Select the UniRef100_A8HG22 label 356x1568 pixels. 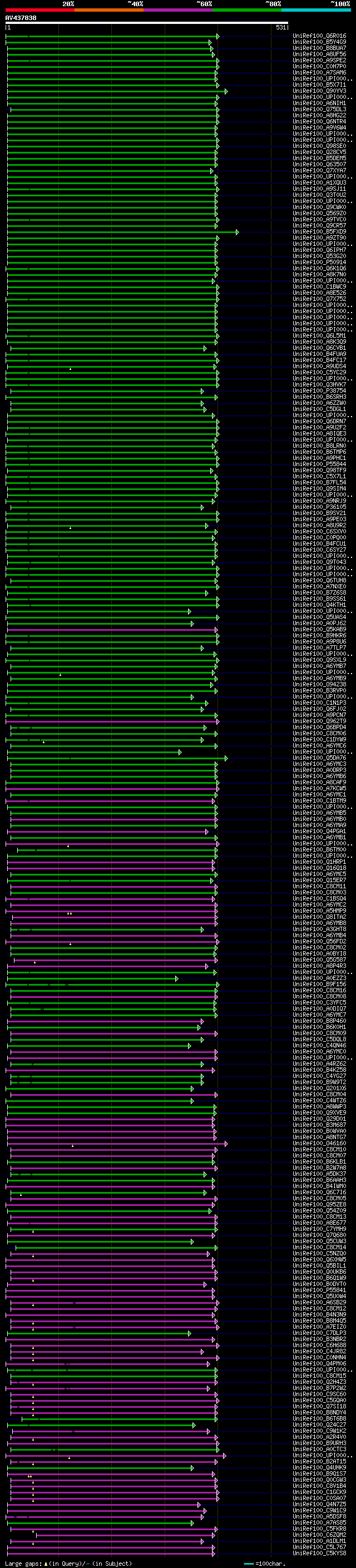(x=319, y=116)
